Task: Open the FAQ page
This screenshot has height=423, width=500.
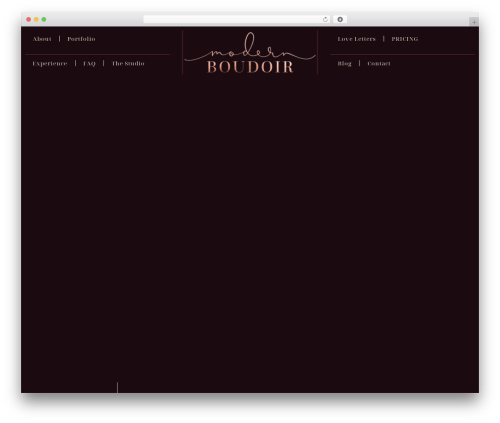Action: pyautogui.click(x=89, y=64)
